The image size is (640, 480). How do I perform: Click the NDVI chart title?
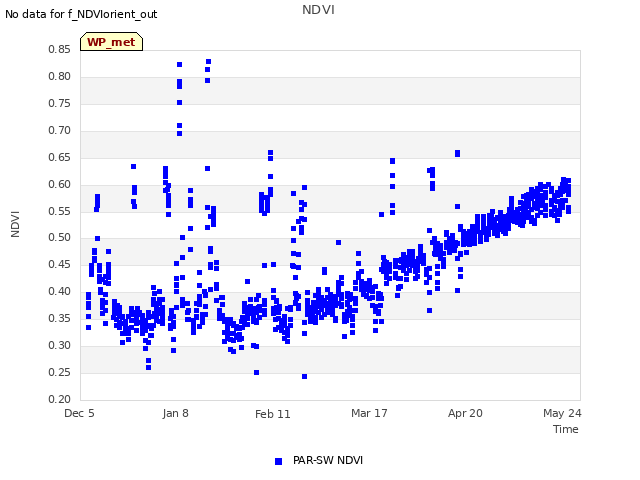(x=318, y=10)
